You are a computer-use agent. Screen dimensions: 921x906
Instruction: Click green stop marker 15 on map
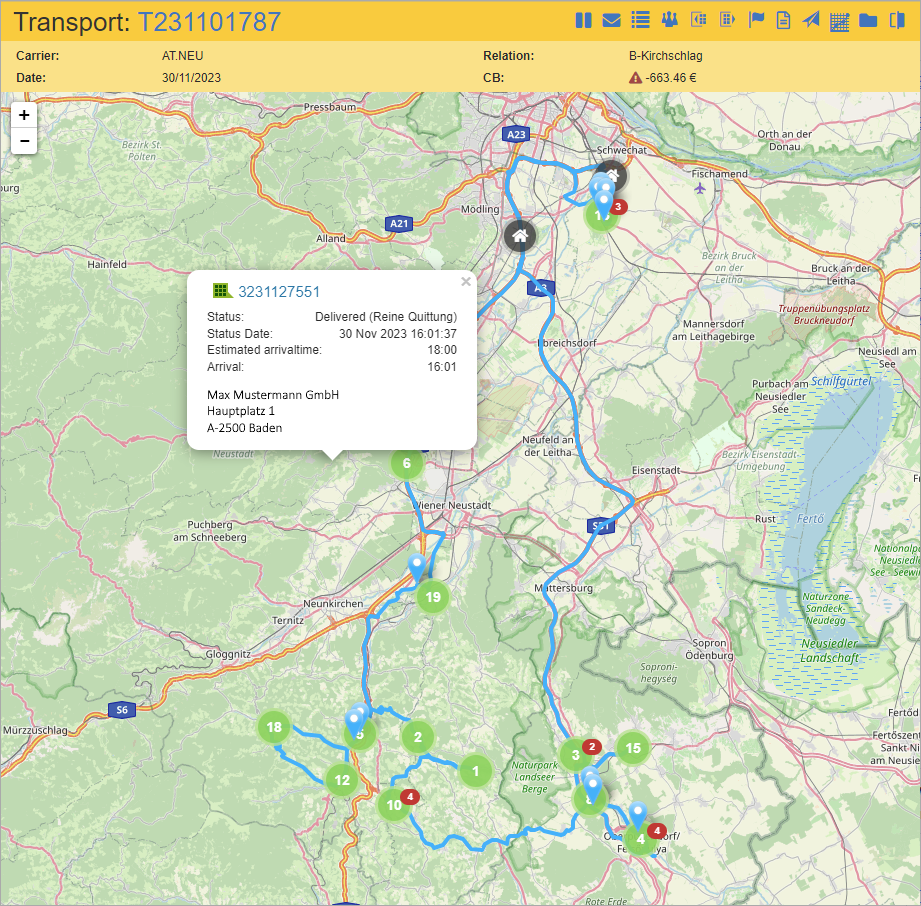(632, 747)
